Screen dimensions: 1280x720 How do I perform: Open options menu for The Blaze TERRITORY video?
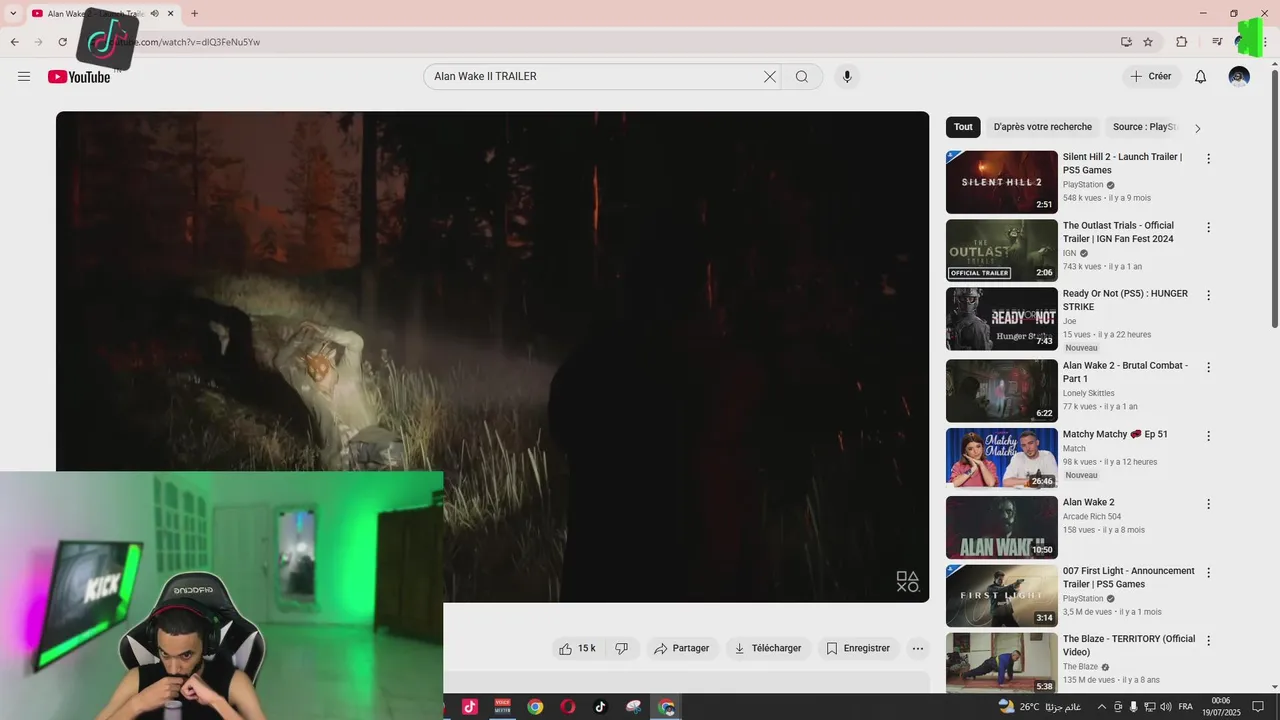tap(1208, 641)
